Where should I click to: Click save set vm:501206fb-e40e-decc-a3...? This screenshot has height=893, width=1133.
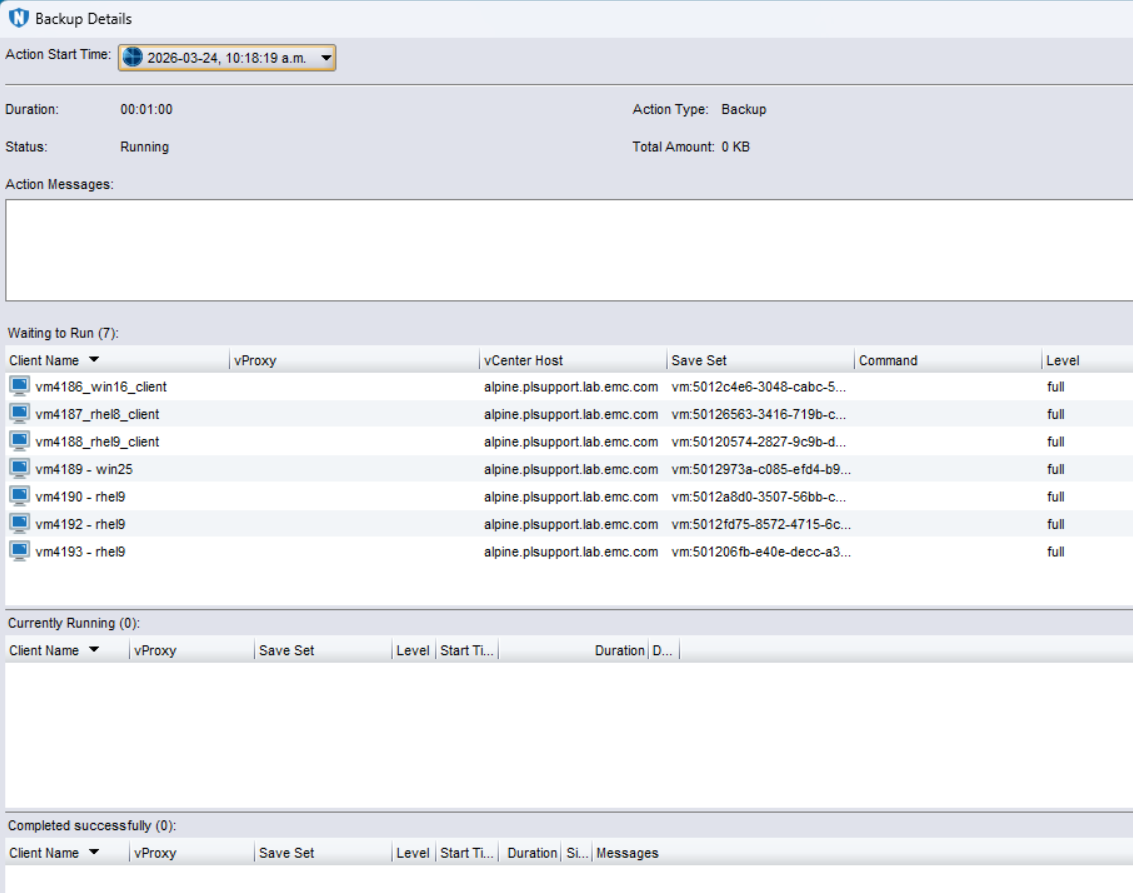pyautogui.click(x=761, y=551)
